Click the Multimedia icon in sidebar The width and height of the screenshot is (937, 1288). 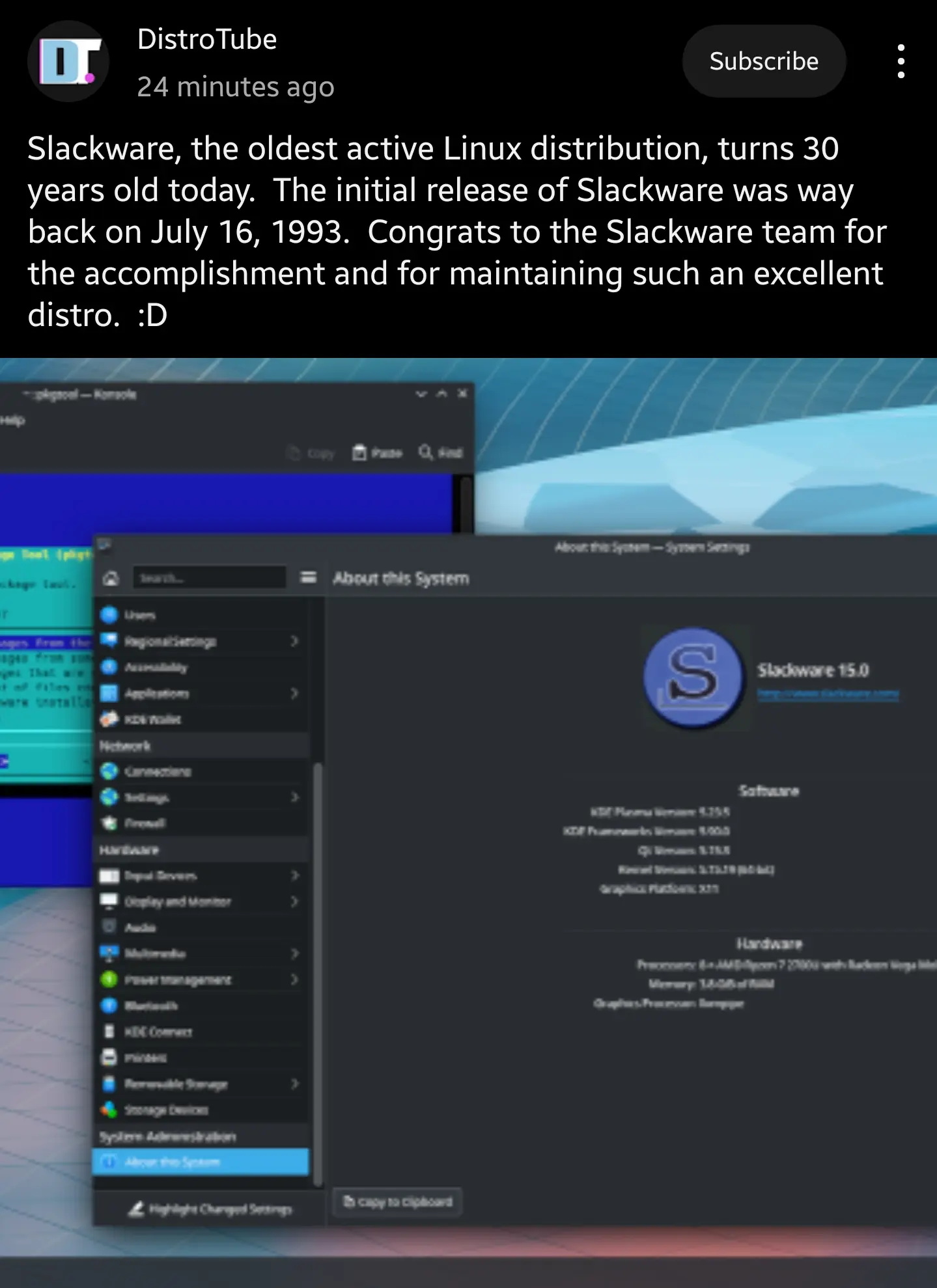[x=109, y=953]
